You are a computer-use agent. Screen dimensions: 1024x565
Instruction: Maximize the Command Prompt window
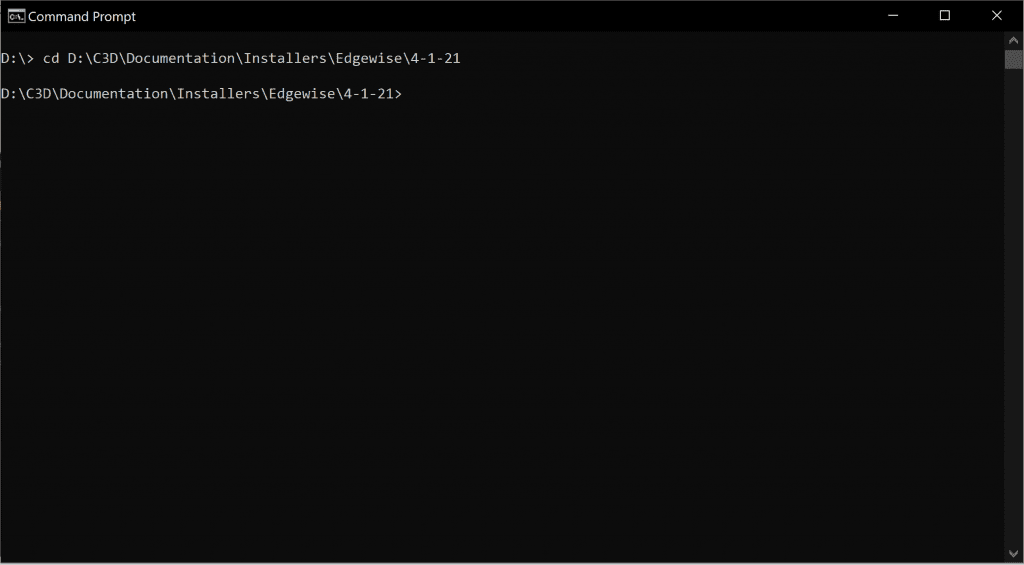point(944,16)
